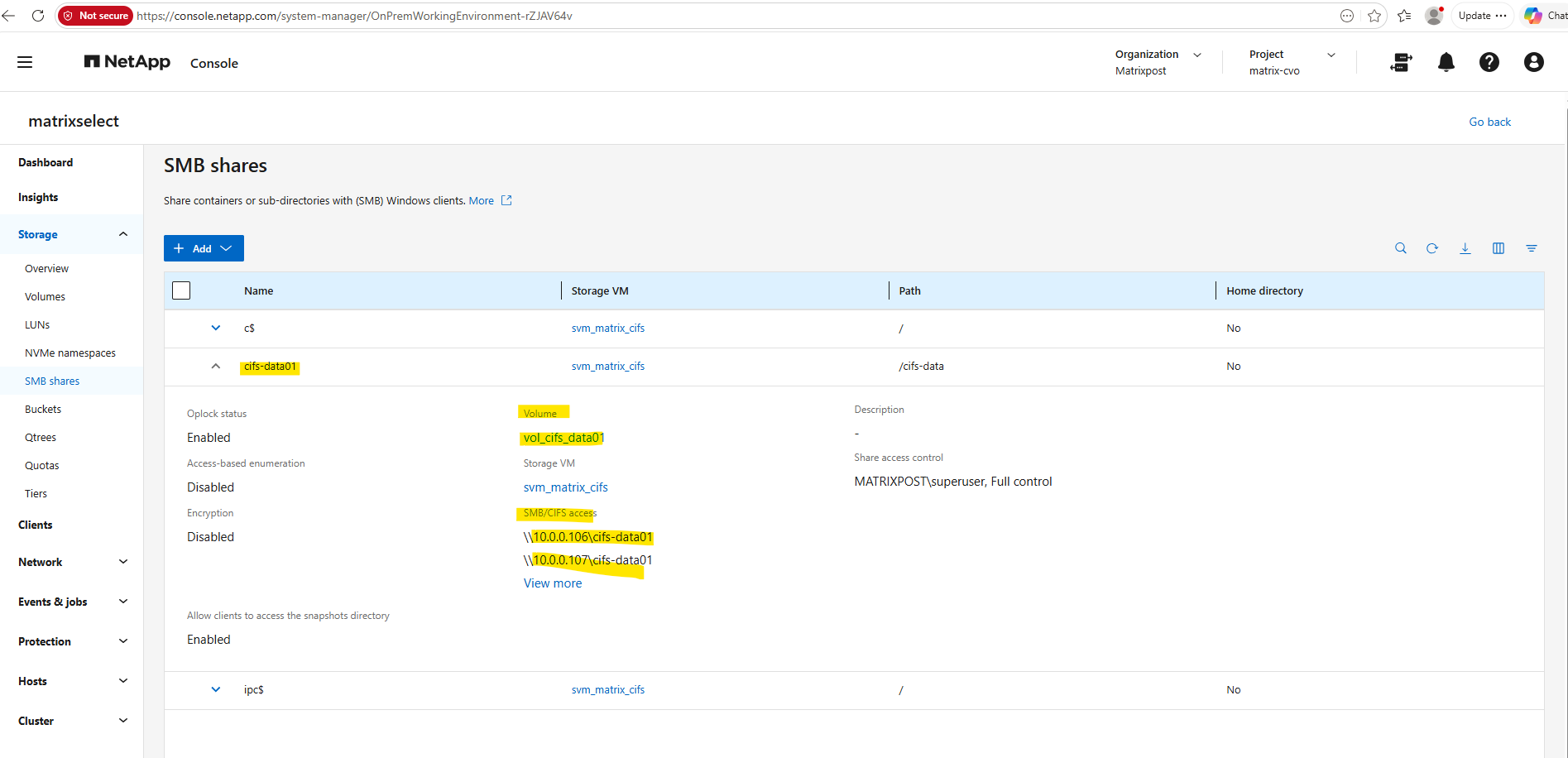1568x758 pixels.
Task: Refresh the SMB shares list
Action: pyautogui.click(x=1432, y=248)
